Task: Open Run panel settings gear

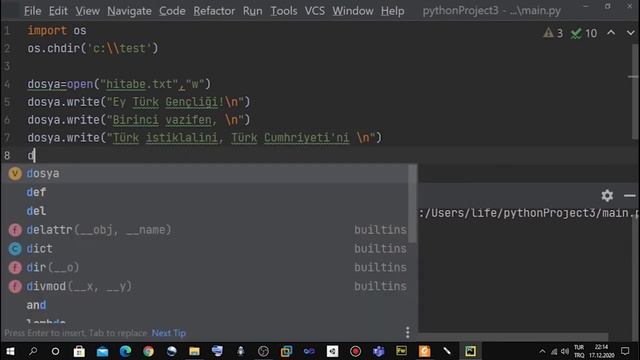Action: coord(607,196)
